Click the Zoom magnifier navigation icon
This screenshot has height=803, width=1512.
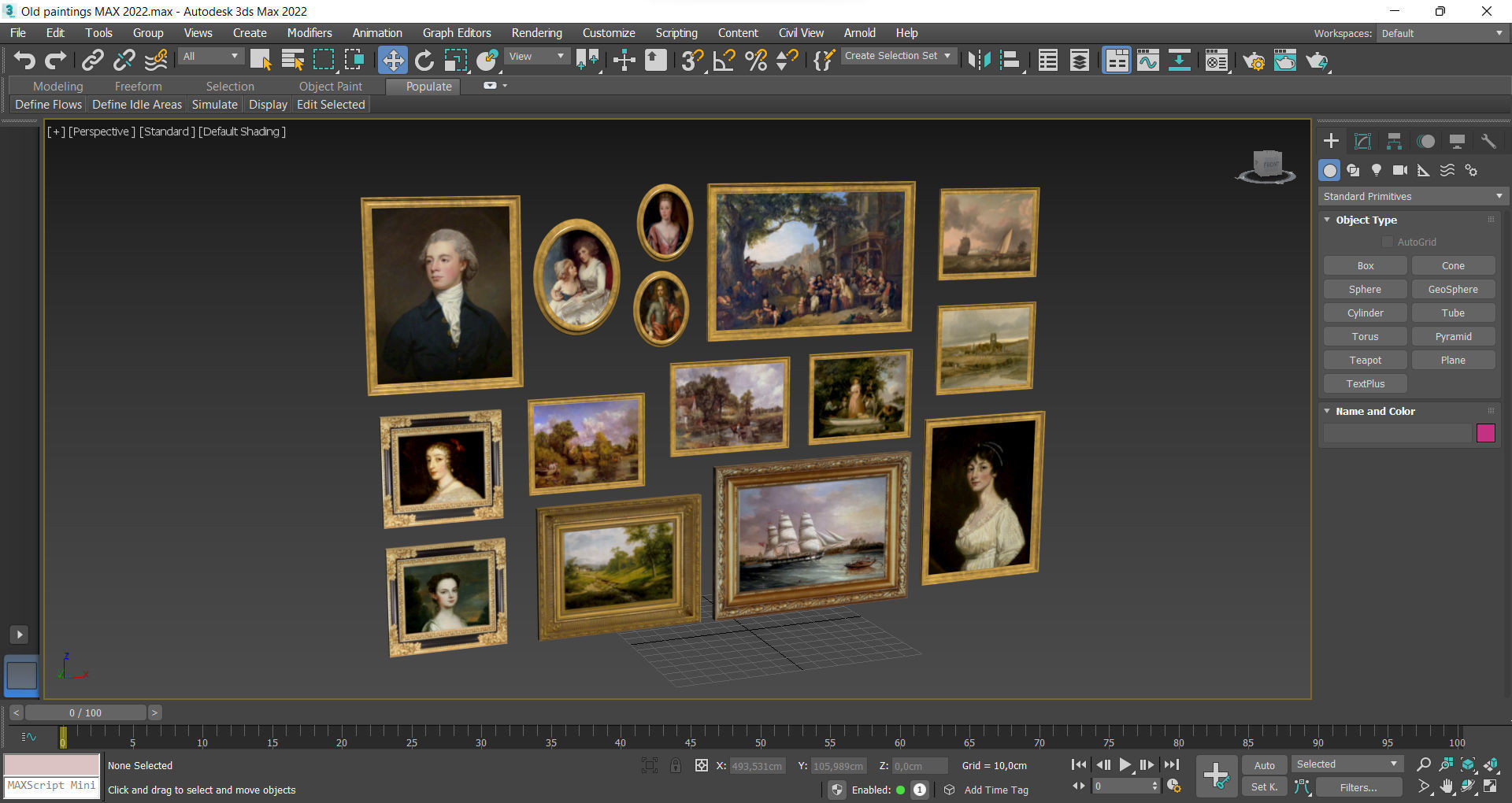coord(1423,764)
